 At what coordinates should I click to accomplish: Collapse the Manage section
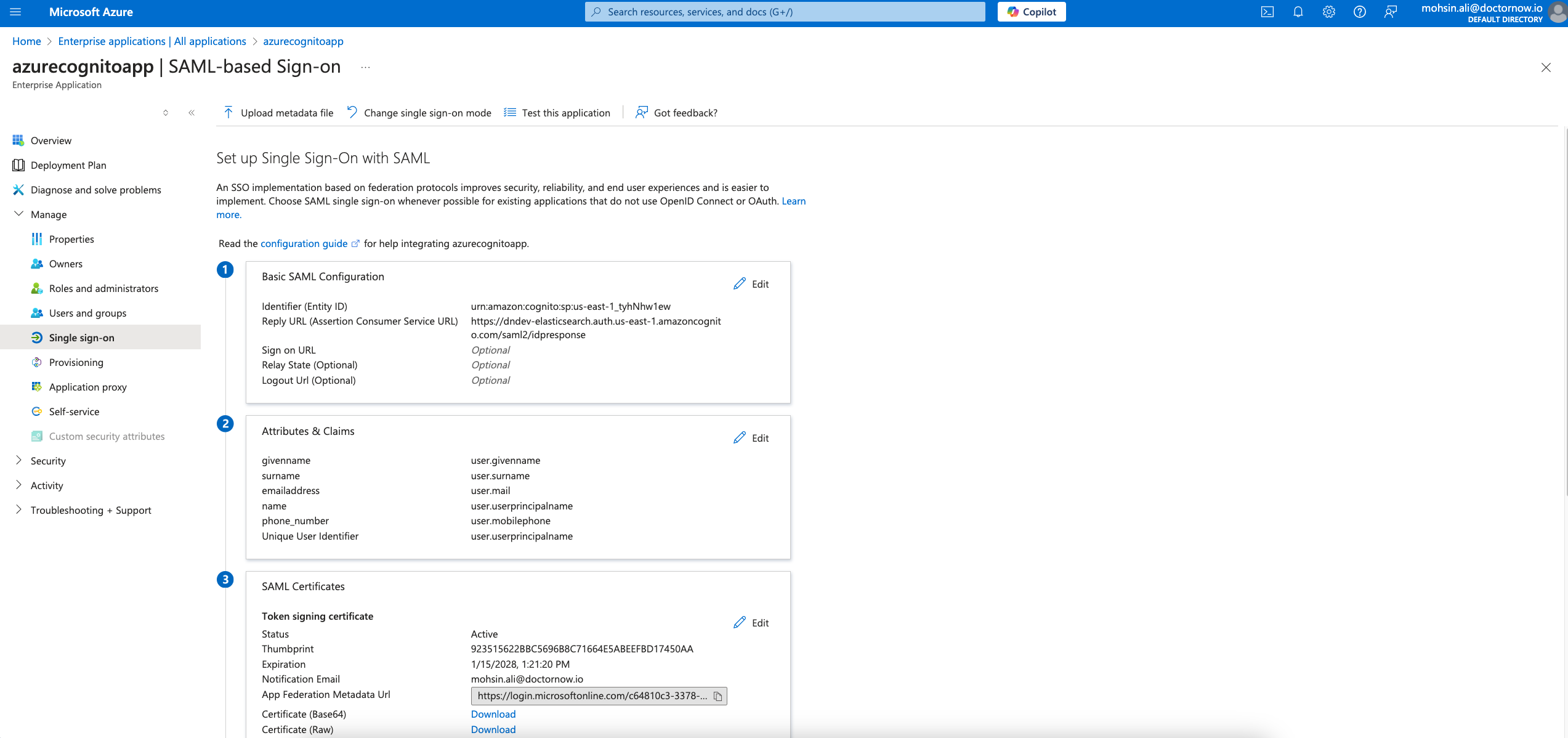pyautogui.click(x=18, y=214)
